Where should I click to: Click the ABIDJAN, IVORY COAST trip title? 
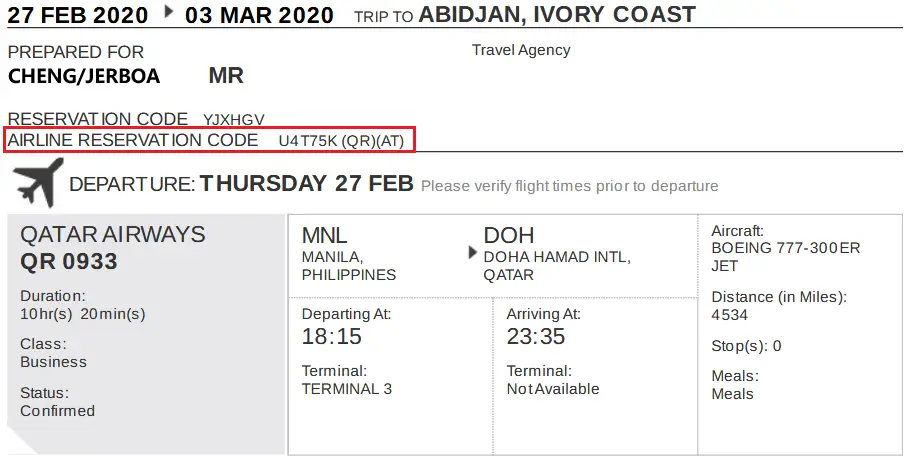(557, 15)
